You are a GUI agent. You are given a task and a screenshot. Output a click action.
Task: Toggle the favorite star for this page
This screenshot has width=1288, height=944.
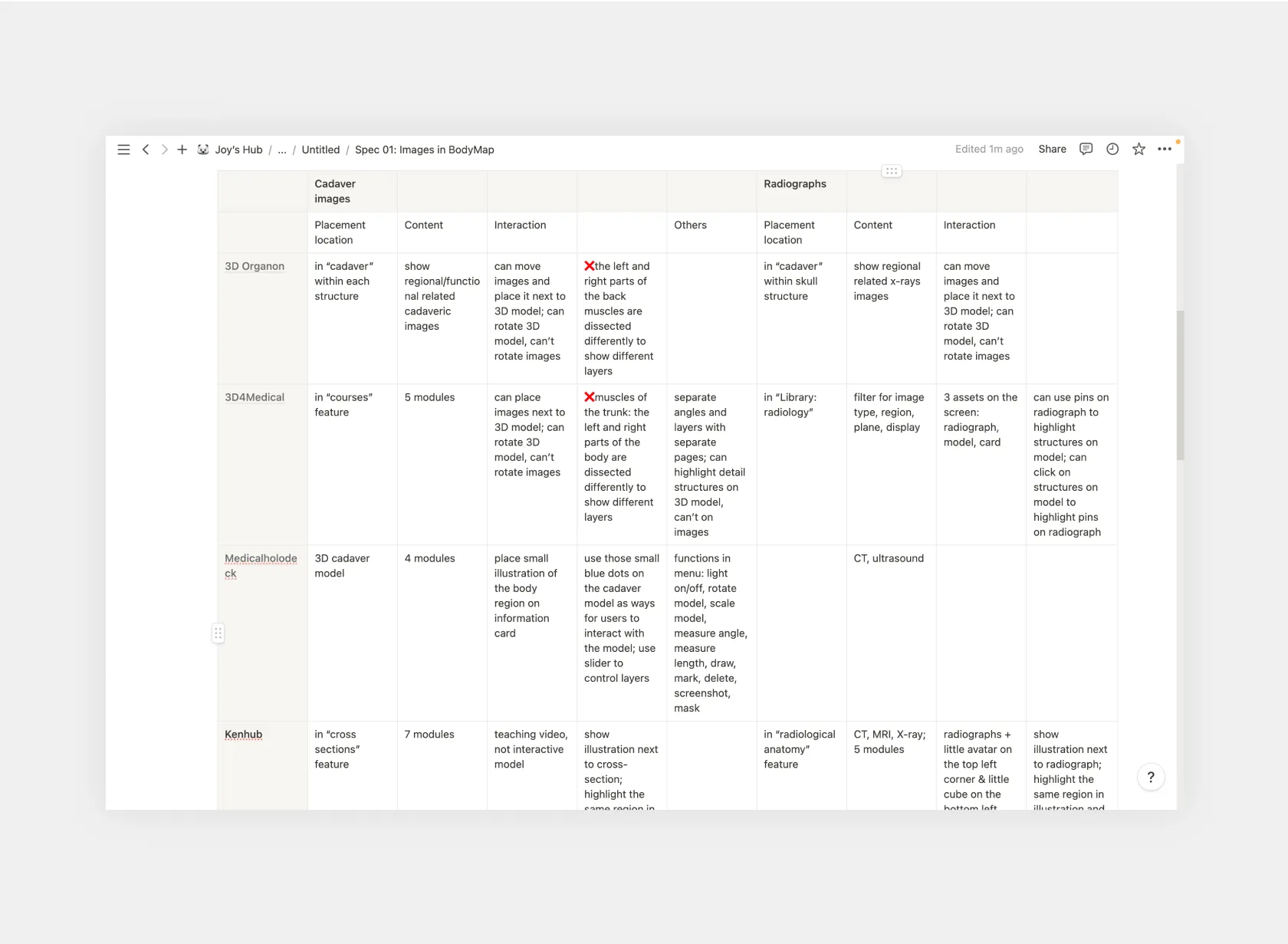click(1138, 149)
